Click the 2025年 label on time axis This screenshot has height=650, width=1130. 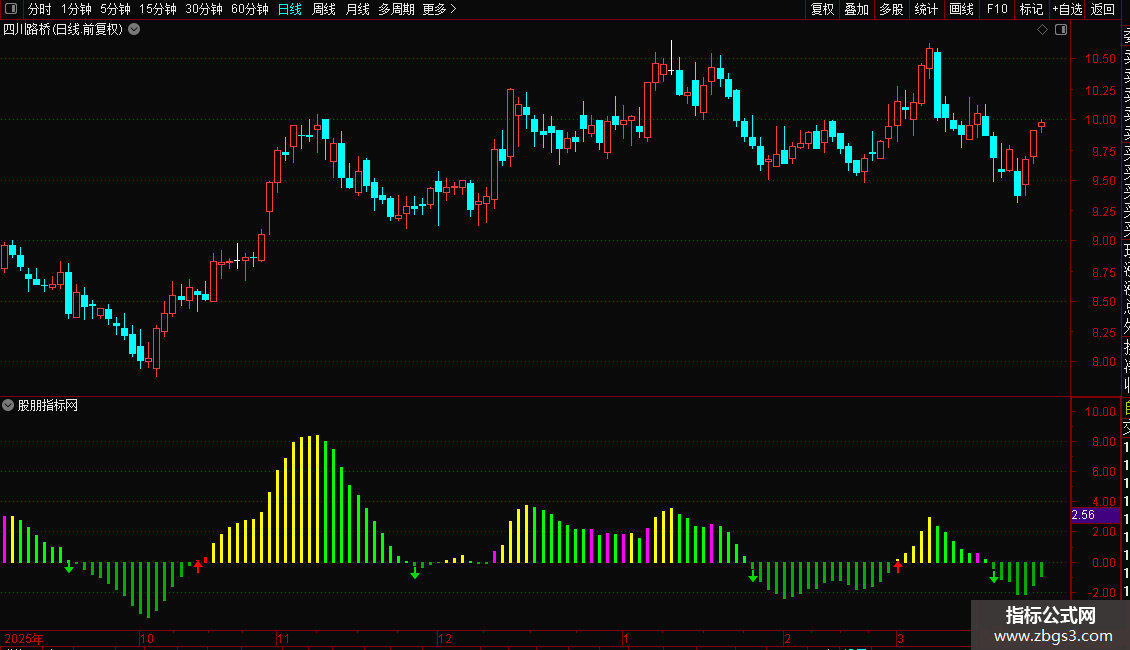[24, 638]
